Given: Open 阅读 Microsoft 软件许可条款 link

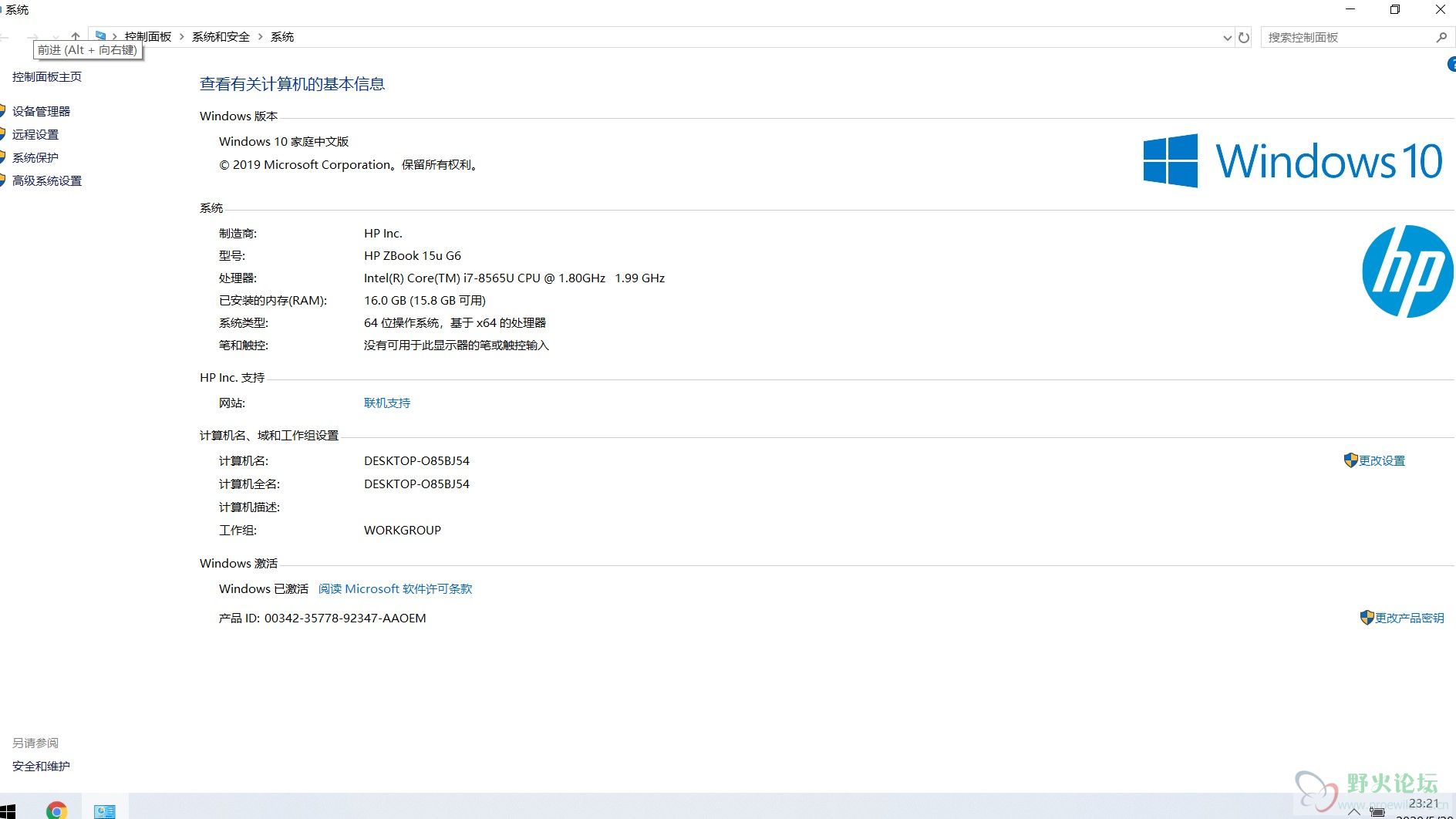Looking at the screenshot, I should [x=395, y=588].
